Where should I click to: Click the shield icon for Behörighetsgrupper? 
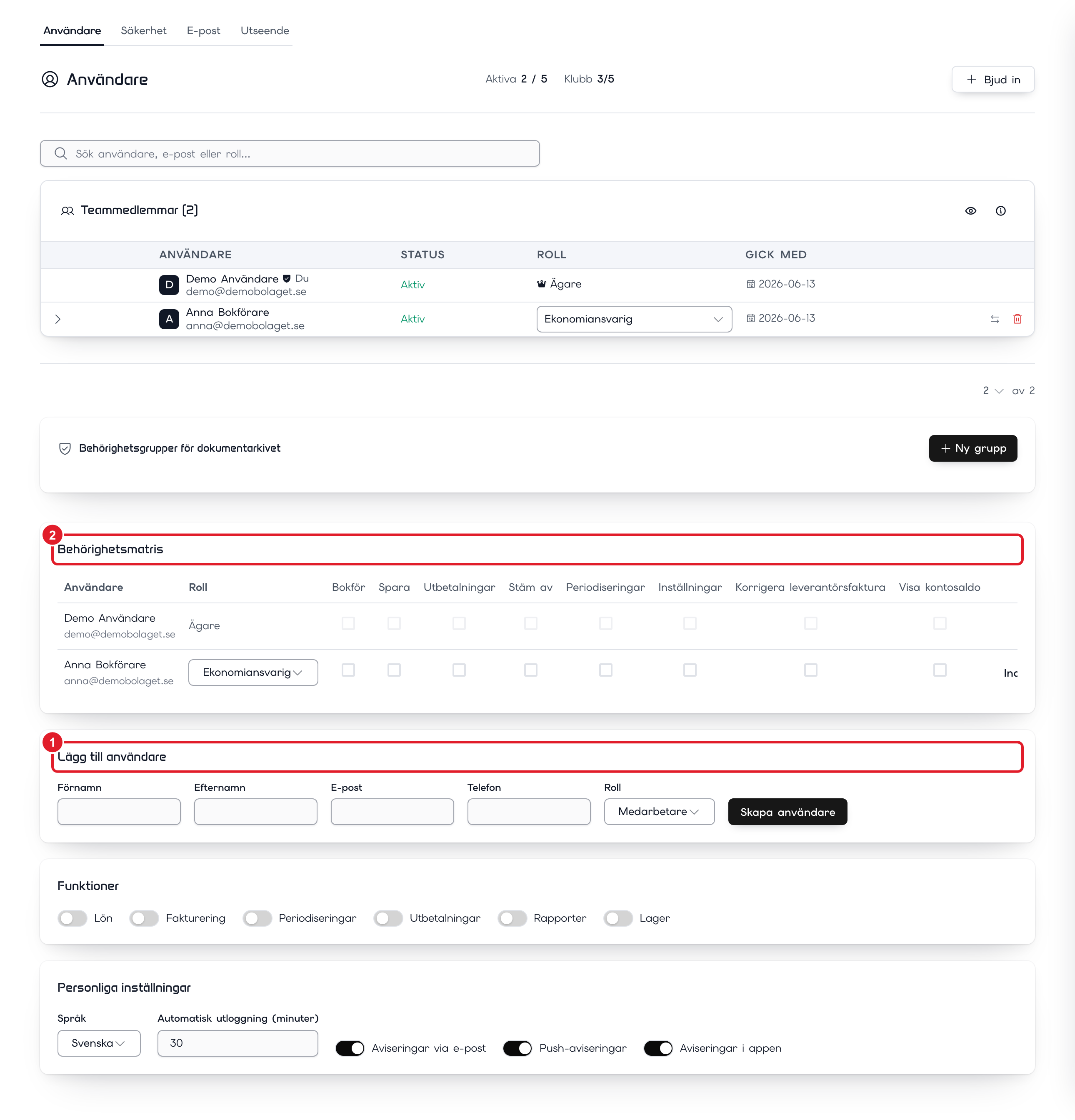coord(65,449)
